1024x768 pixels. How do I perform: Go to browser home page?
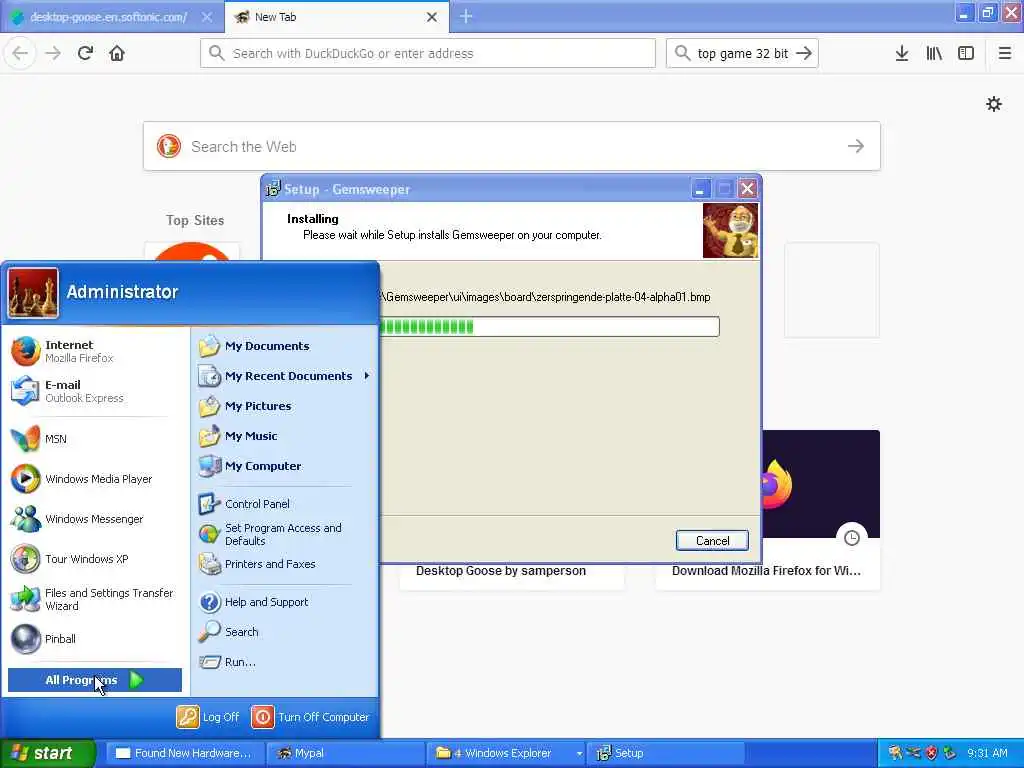117,54
